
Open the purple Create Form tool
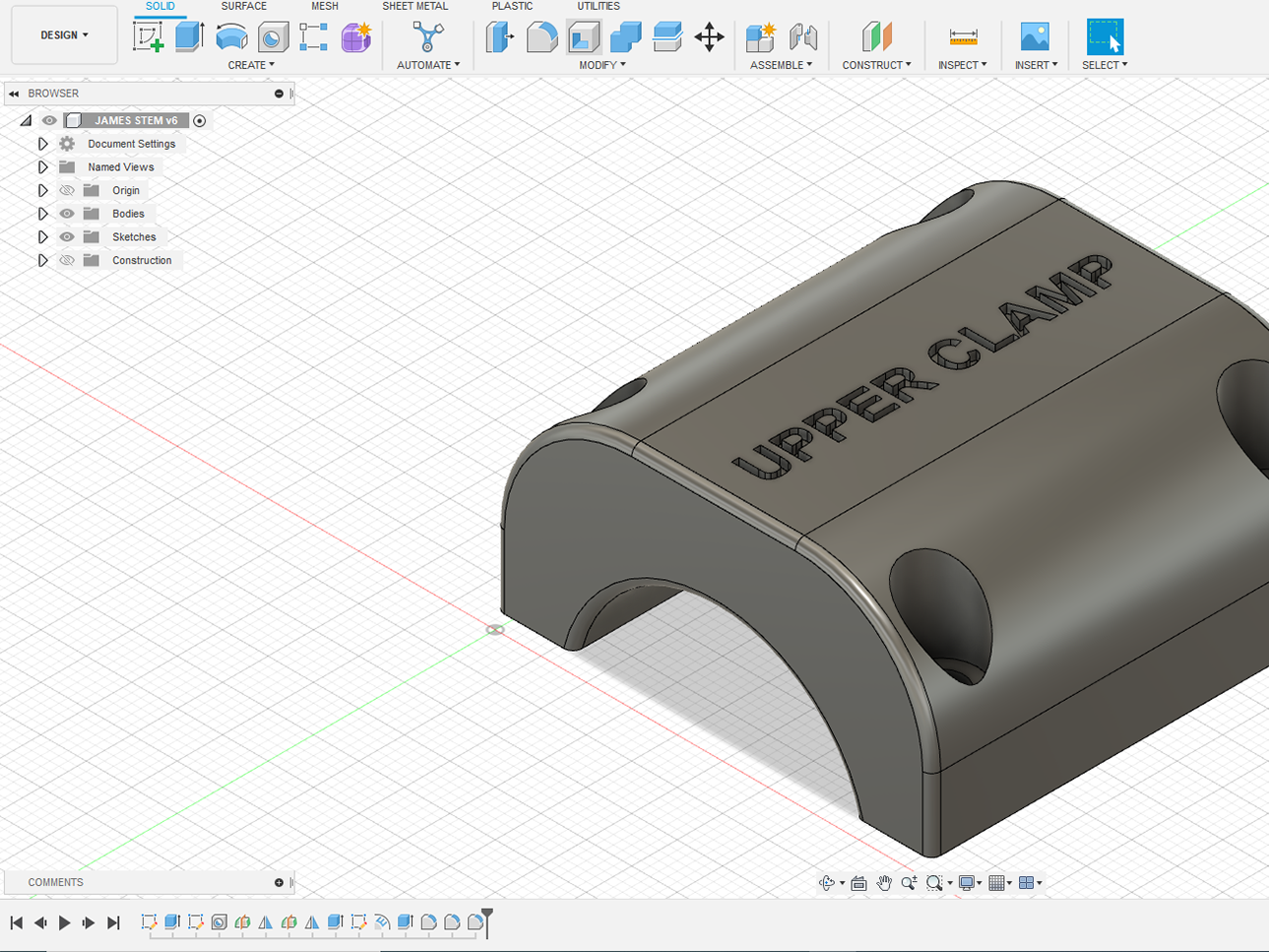point(356,37)
